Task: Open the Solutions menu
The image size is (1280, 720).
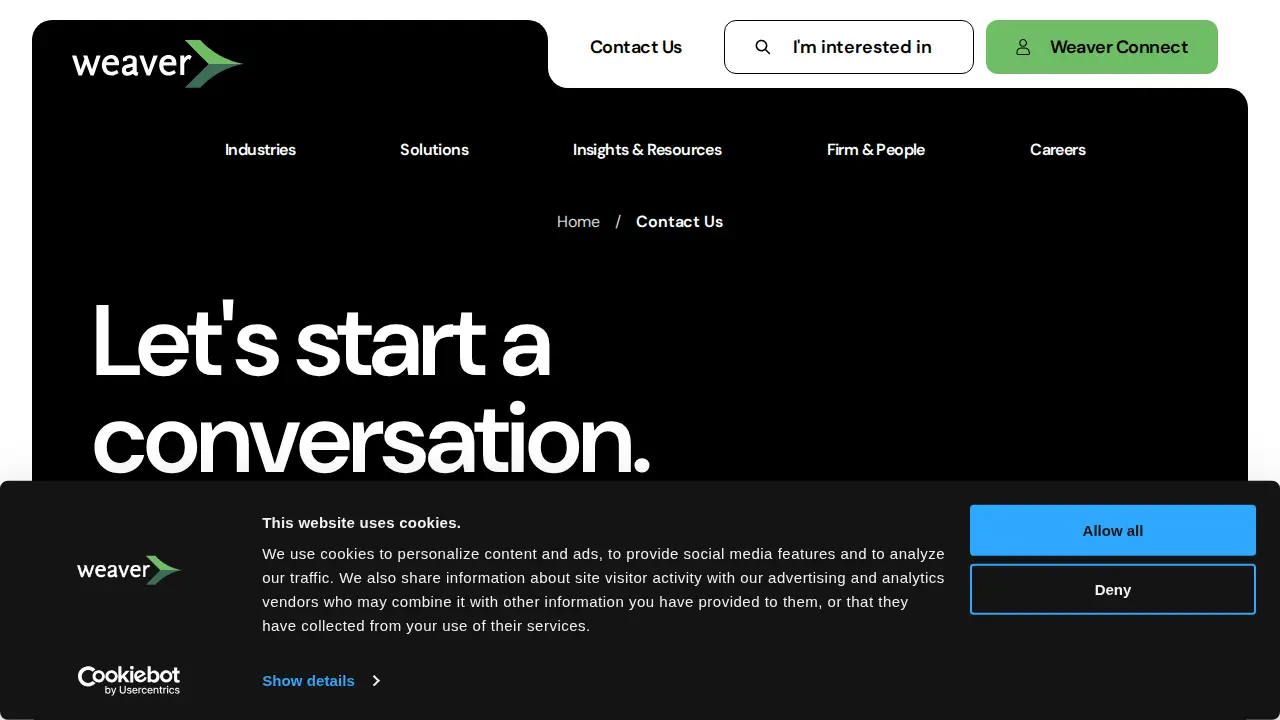Action: tap(434, 150)
